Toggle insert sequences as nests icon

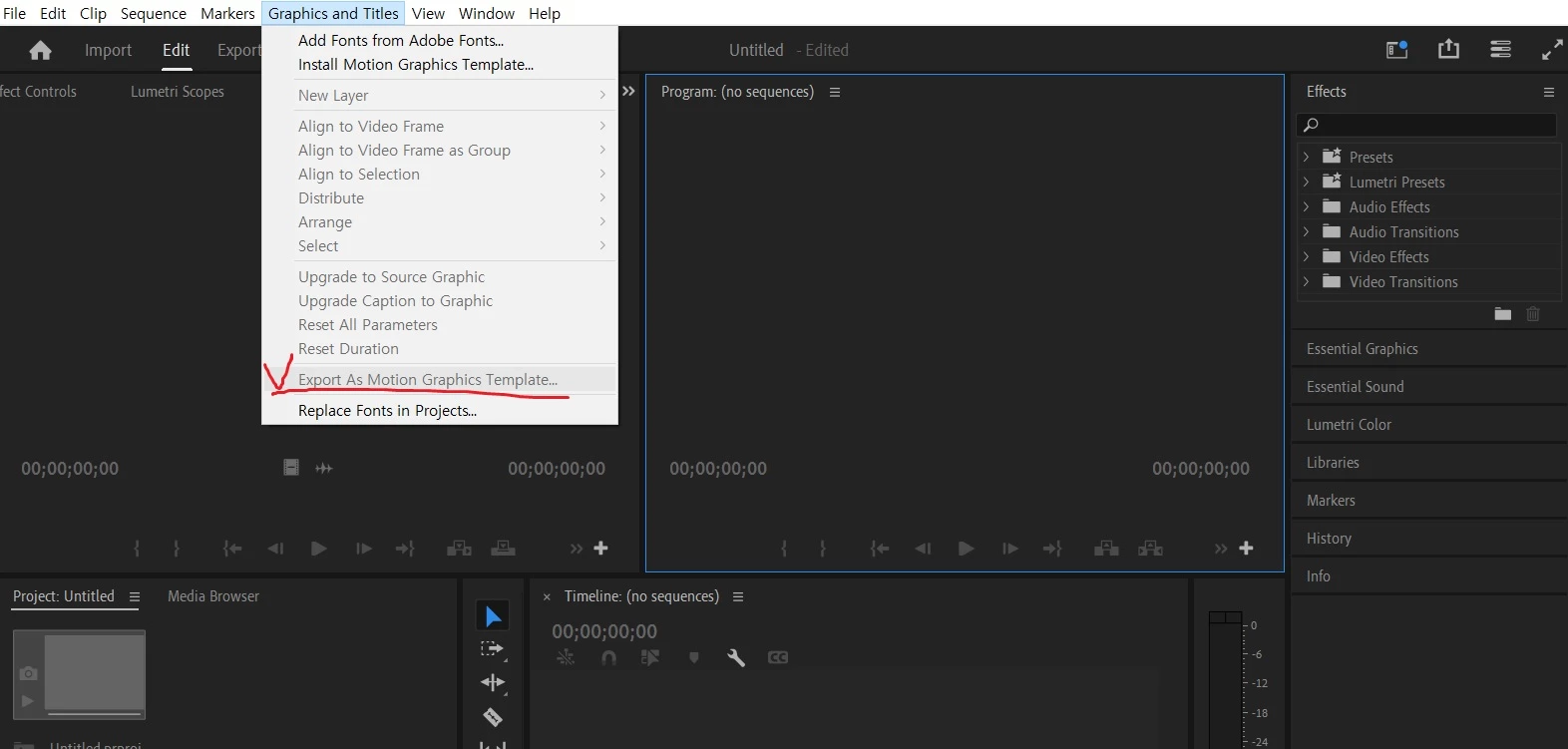[x=566, y=657]
